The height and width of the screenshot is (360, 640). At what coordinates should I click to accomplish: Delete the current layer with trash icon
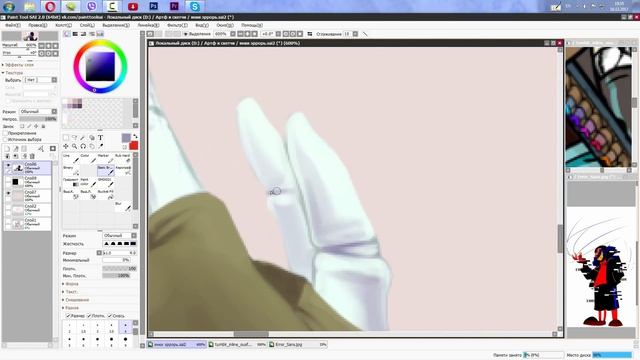(x=32, y=156)
